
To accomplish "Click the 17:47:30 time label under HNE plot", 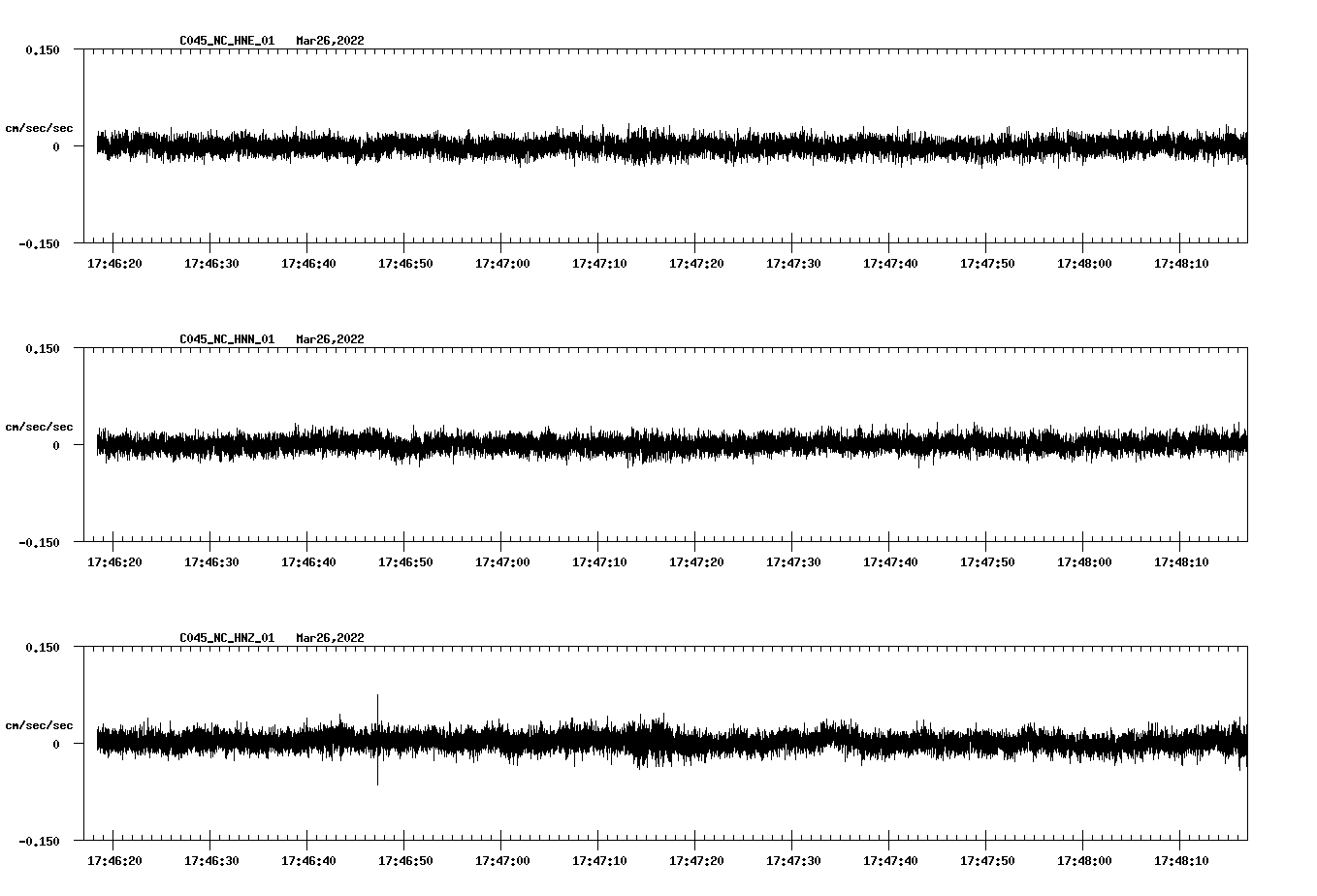I will (793, 264).
